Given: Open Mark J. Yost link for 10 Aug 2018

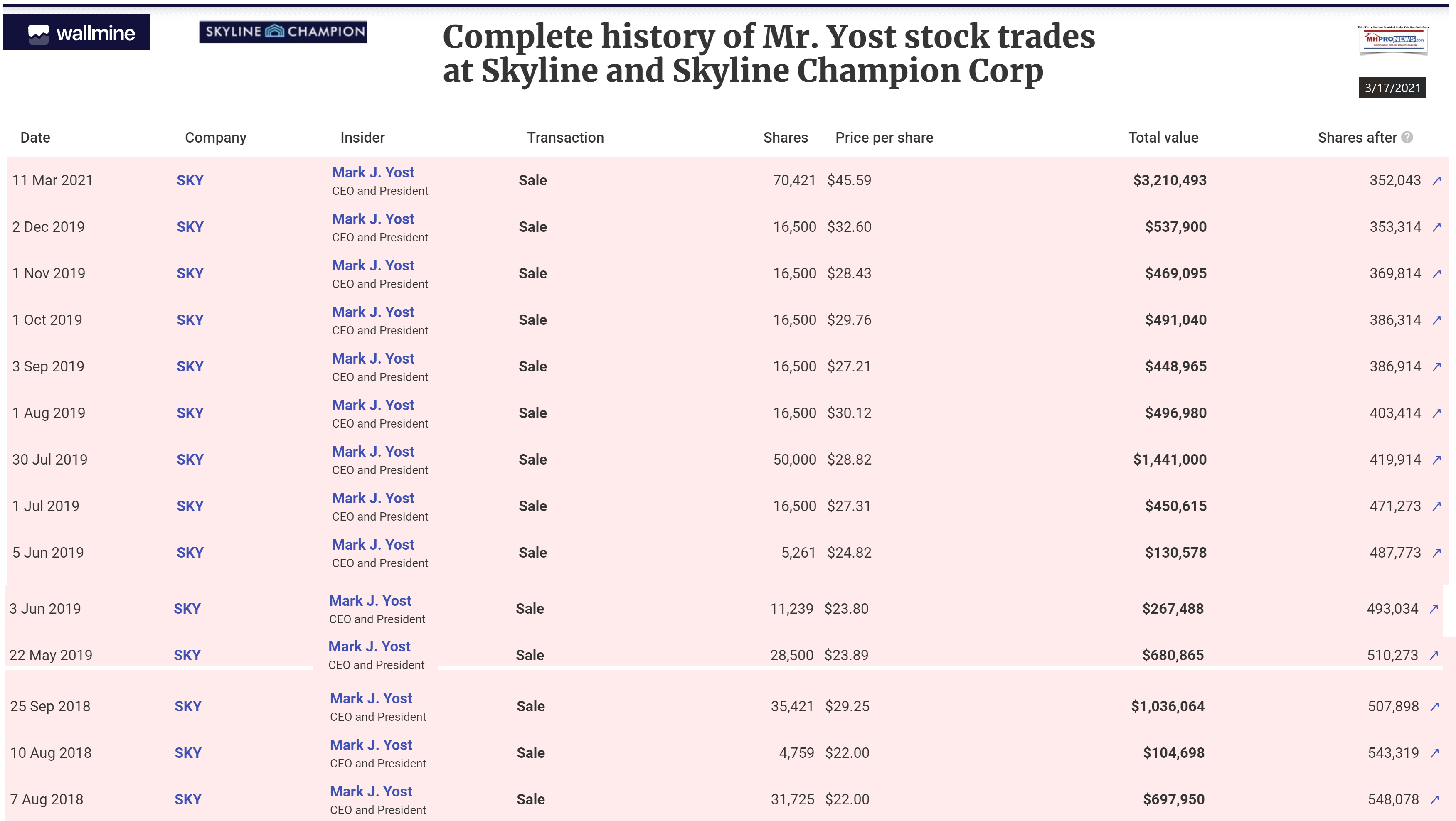Looking at the screenshot, I should coord(371,745).
